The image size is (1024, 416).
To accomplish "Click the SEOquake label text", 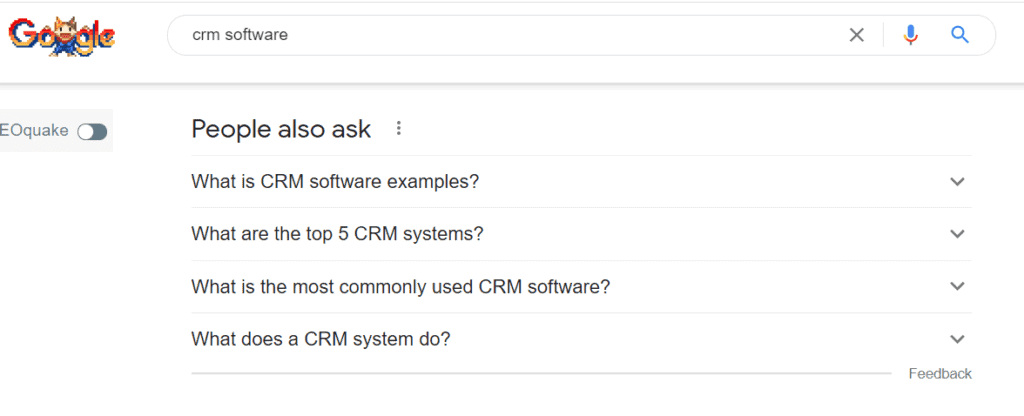I will 35,131.
